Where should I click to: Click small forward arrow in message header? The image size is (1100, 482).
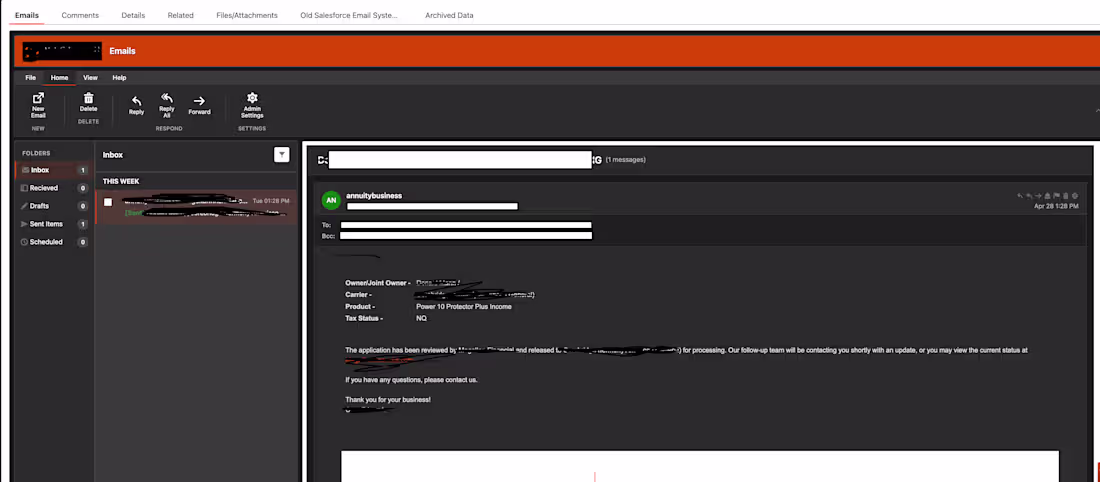(1038, 196)
